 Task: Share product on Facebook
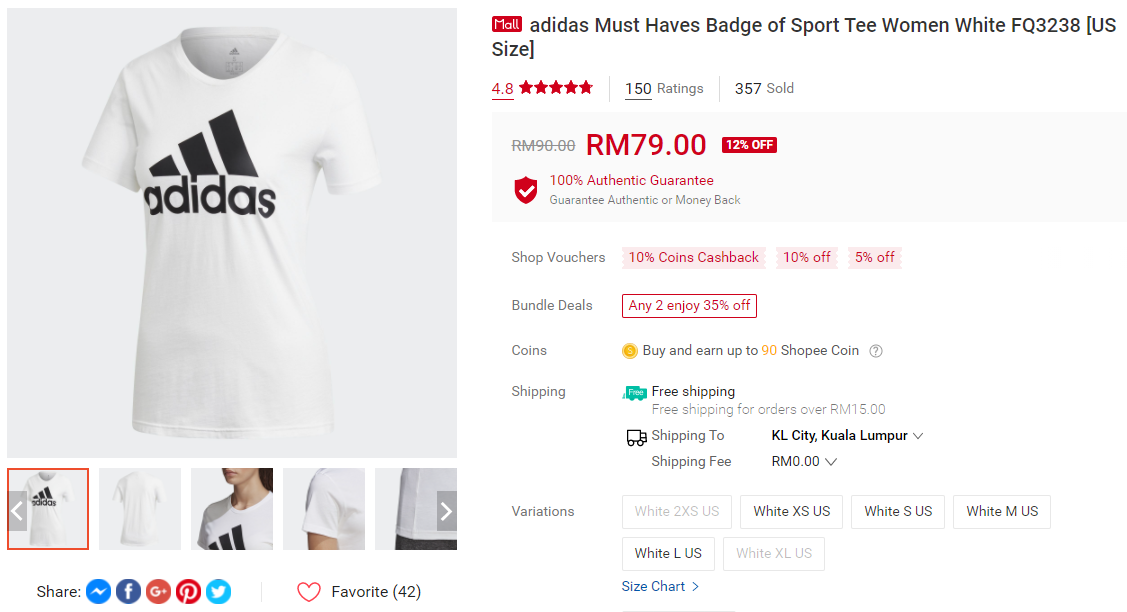pos(128,592)
